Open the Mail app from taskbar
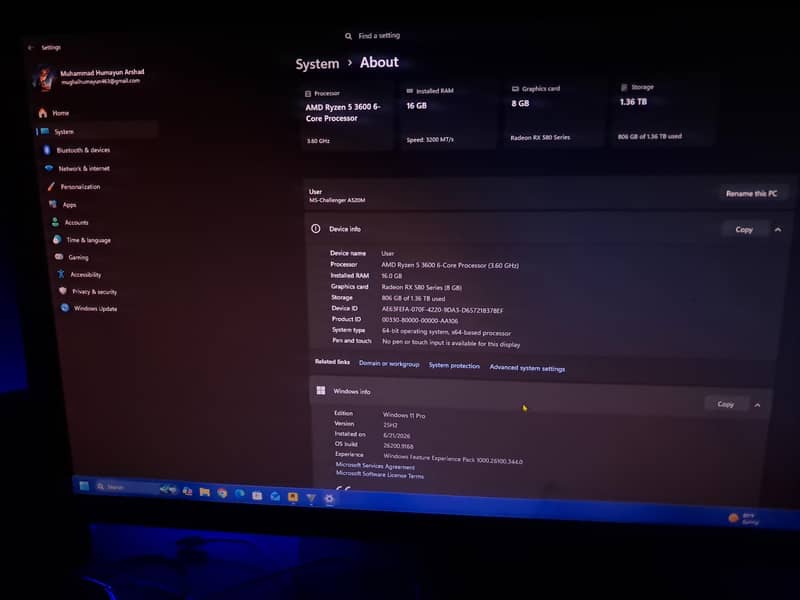Screen dimensions: 800x600 pyautogui.click(x=275, y=496)
